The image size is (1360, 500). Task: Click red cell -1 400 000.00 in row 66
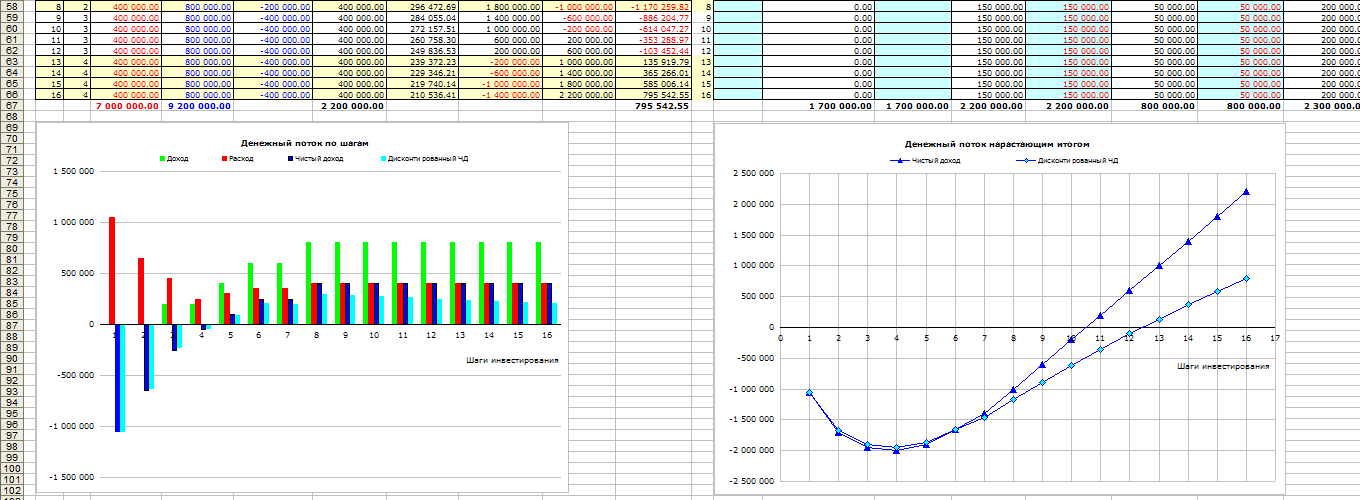coord(500,95)
